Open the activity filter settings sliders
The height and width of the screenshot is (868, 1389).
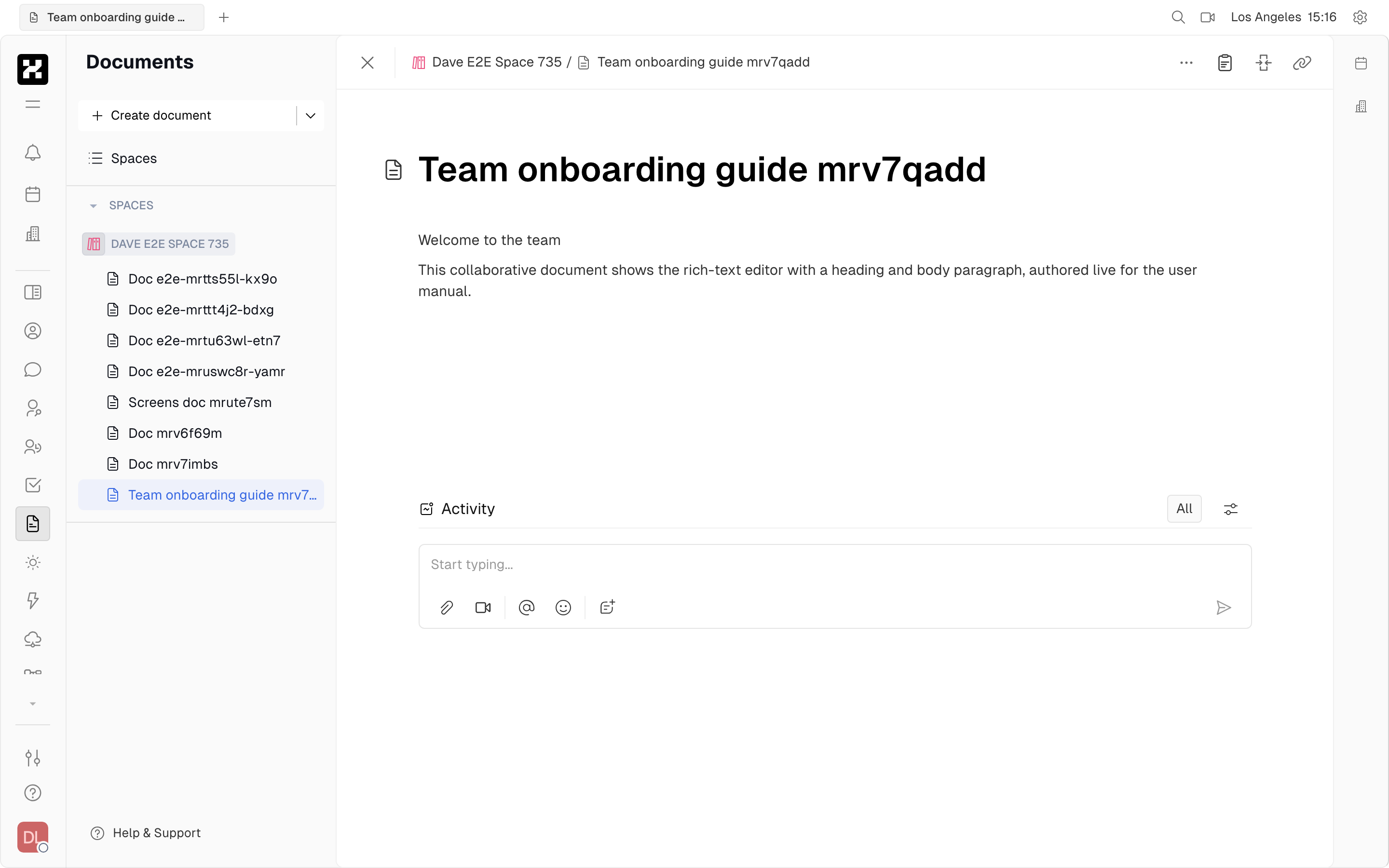1231,509
